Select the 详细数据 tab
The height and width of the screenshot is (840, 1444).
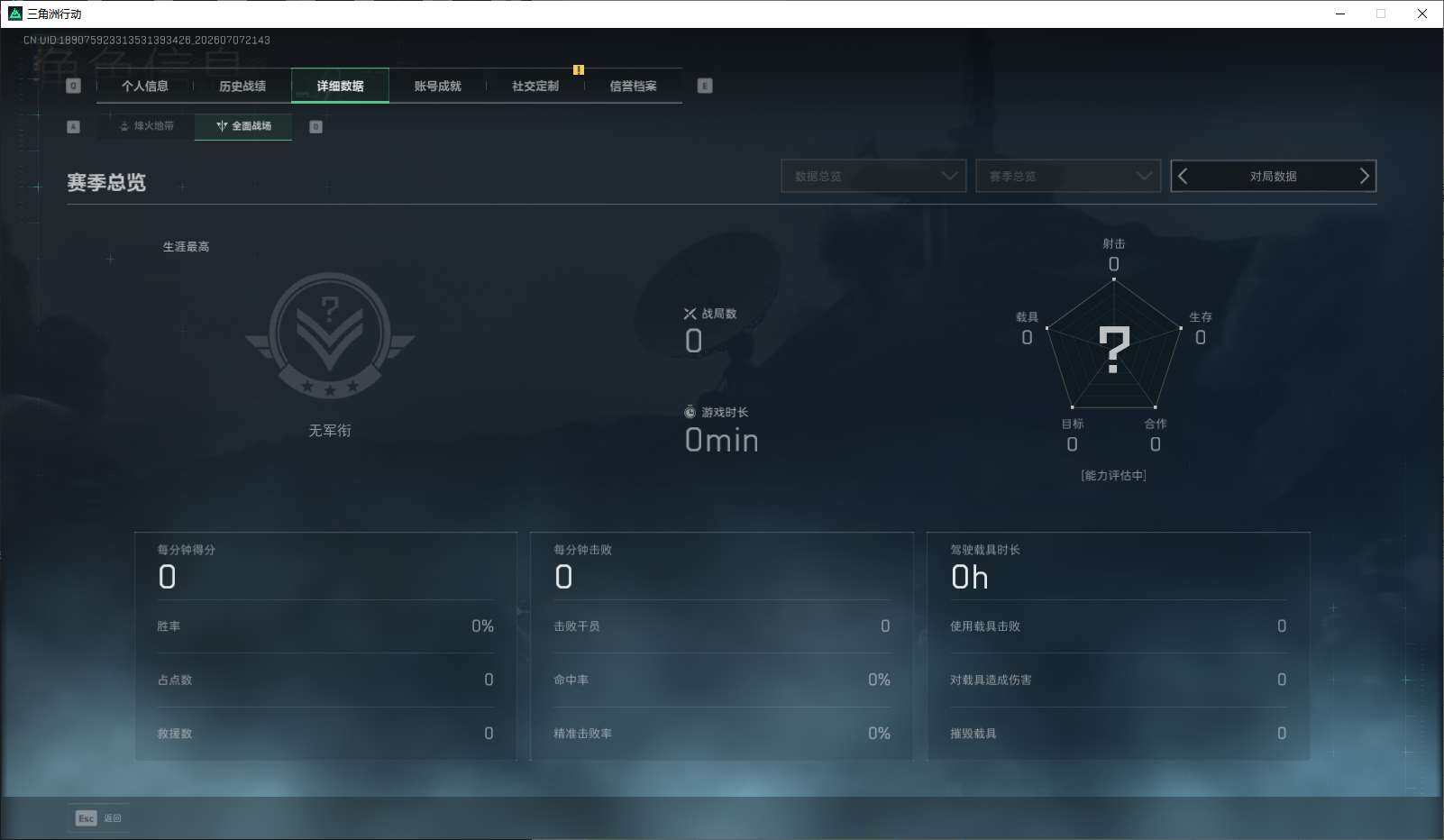341,86
